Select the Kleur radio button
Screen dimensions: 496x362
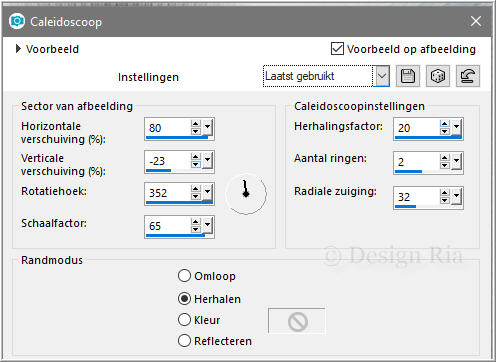[x=184, y=319]
